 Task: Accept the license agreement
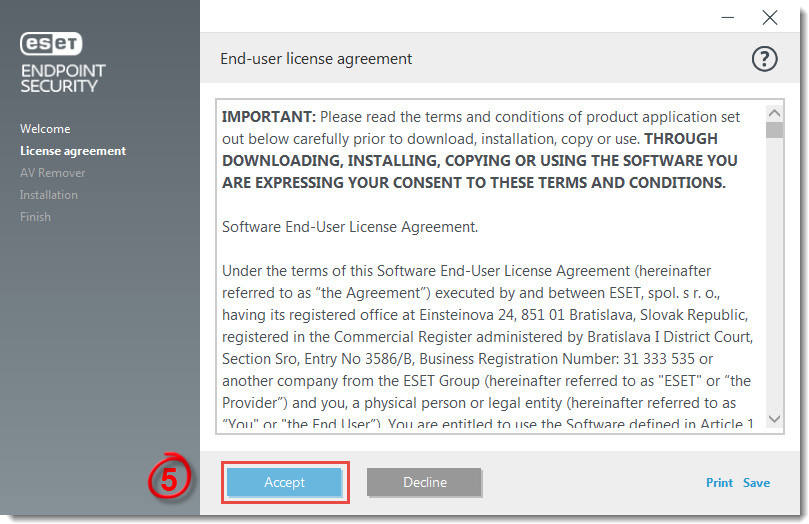(x=284, y=482)
